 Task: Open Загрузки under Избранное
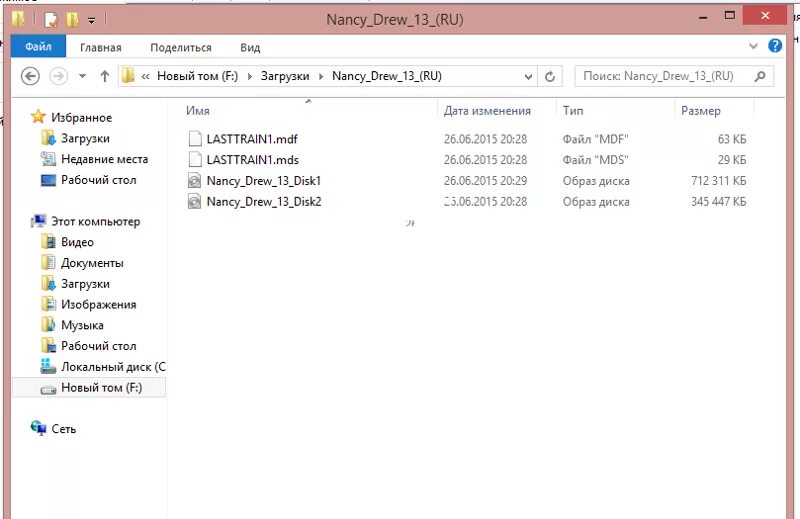click(x=85, y=138)
